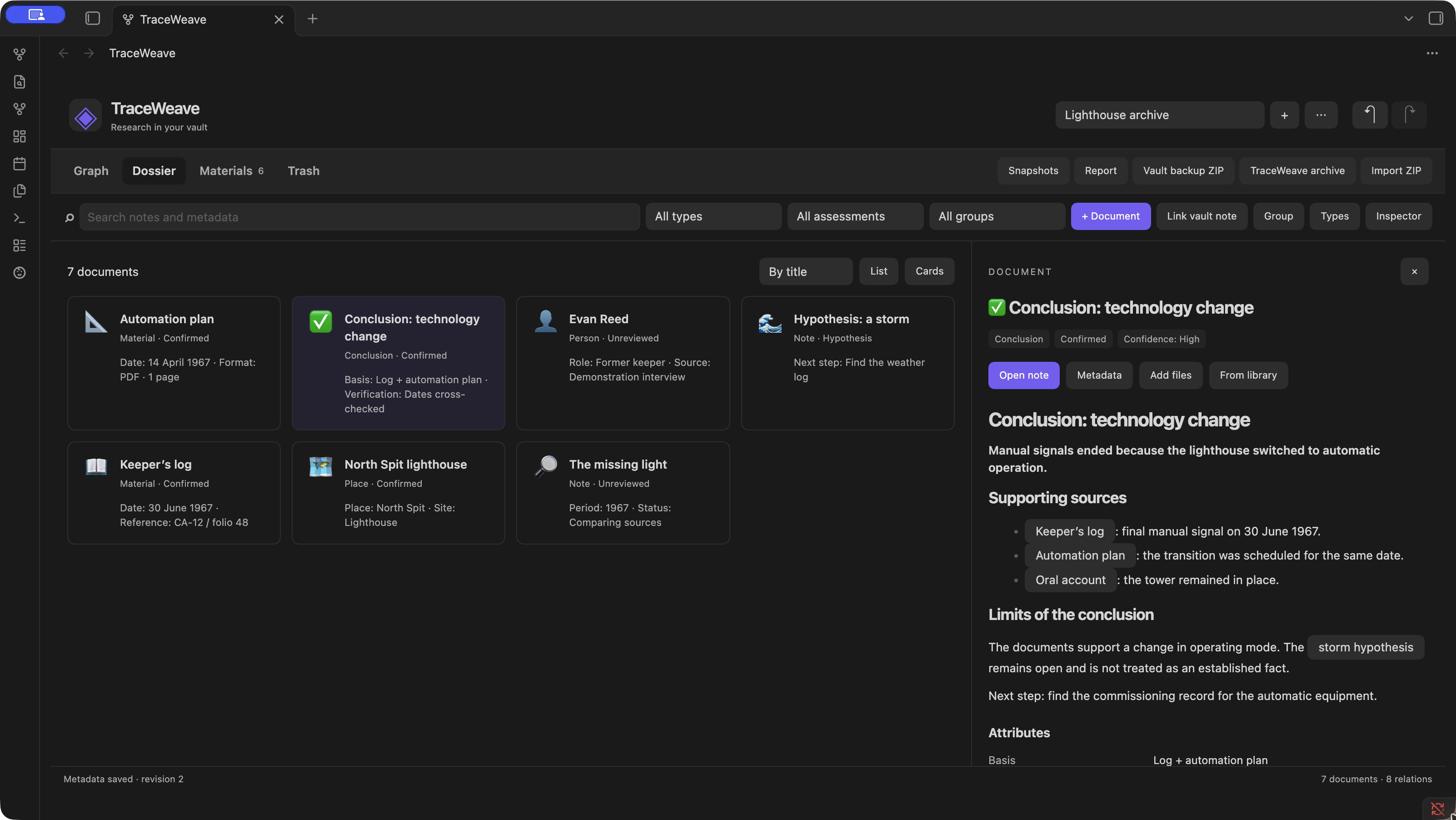Click the Report button
1456x820 pixels.
[x=1101, y=171]
